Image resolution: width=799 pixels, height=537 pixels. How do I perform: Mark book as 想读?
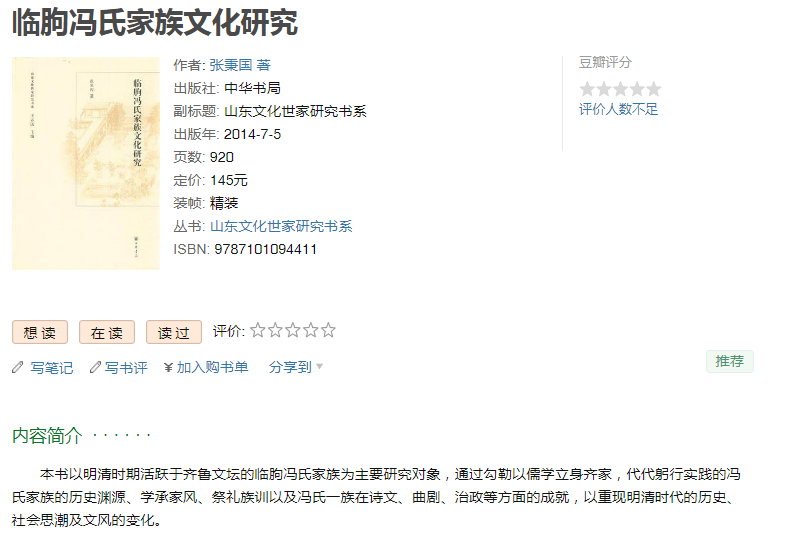click(x=40, y=333)
